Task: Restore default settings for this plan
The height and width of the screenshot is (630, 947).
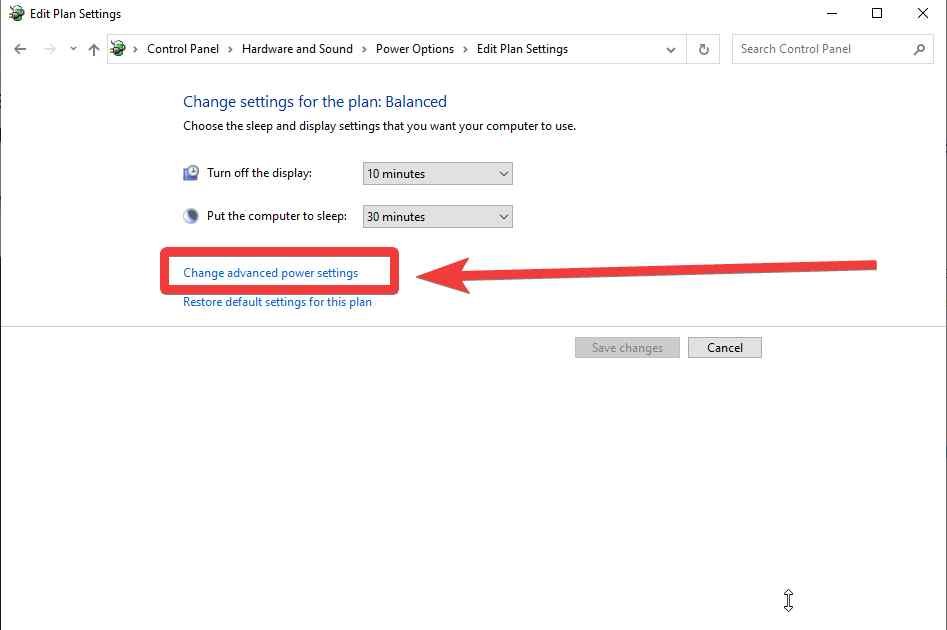Action: point(277,301)
